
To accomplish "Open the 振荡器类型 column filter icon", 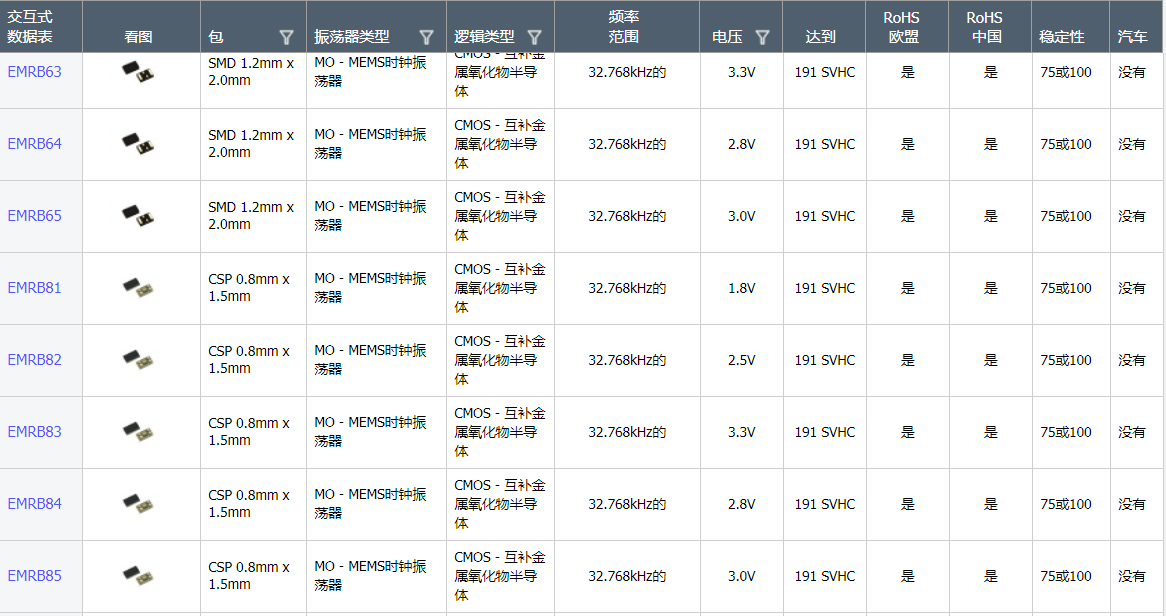I will click(426, 38).
